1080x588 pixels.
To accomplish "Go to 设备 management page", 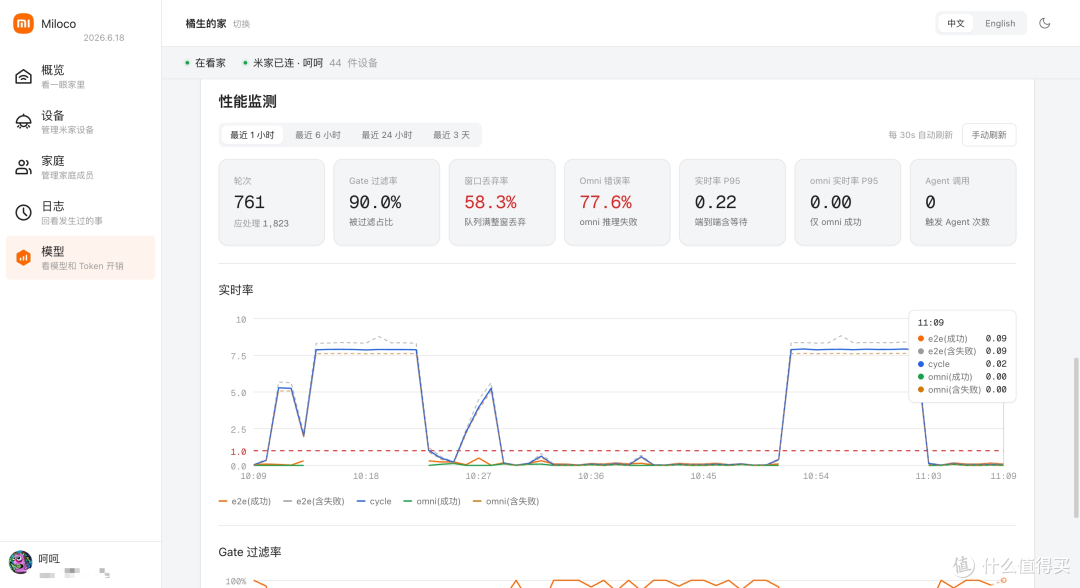I will pos(81,122).
